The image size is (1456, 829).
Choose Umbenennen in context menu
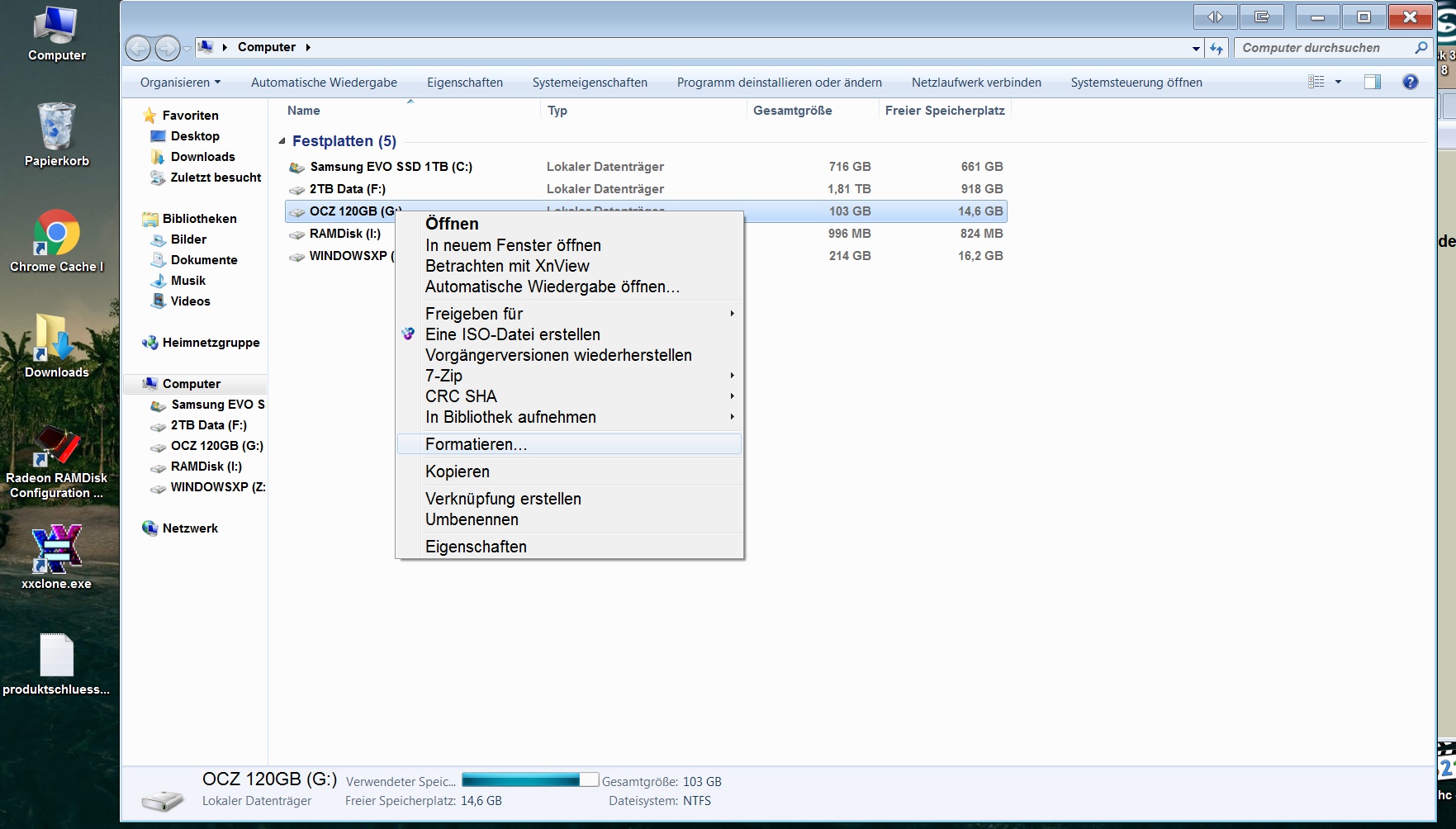(569, 519)
